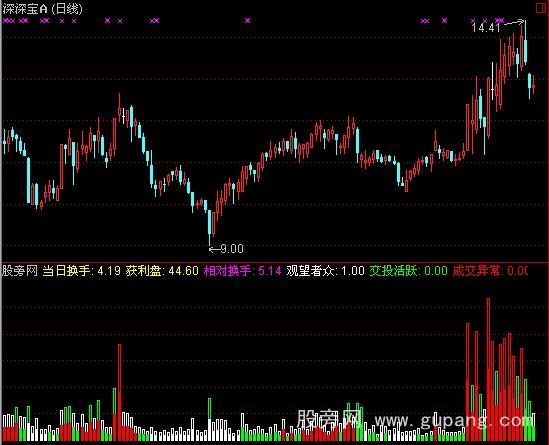Screen dimensions: 549x445
Task: Click the 相对换手: 5.14 indicator value
Action: [x=243, y=271]
